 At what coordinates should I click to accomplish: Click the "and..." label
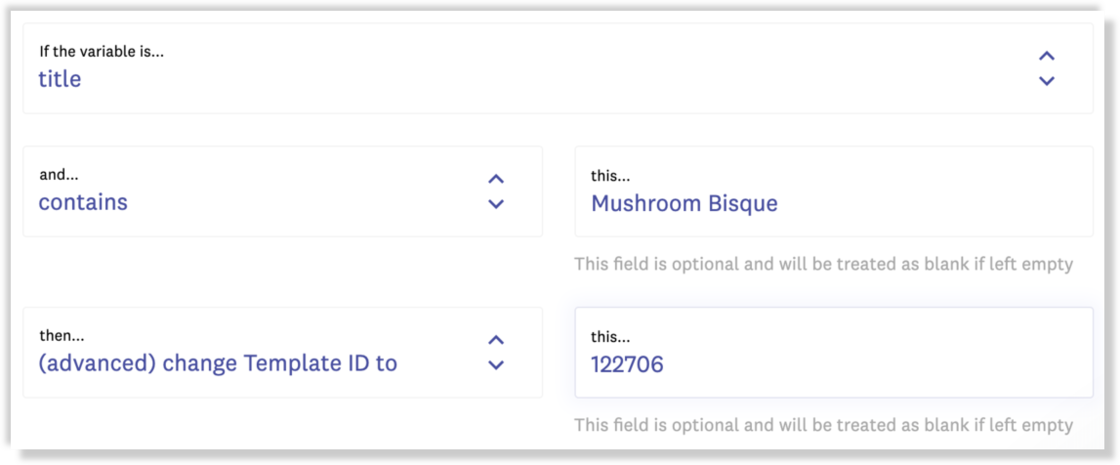(x=59, y=175)
